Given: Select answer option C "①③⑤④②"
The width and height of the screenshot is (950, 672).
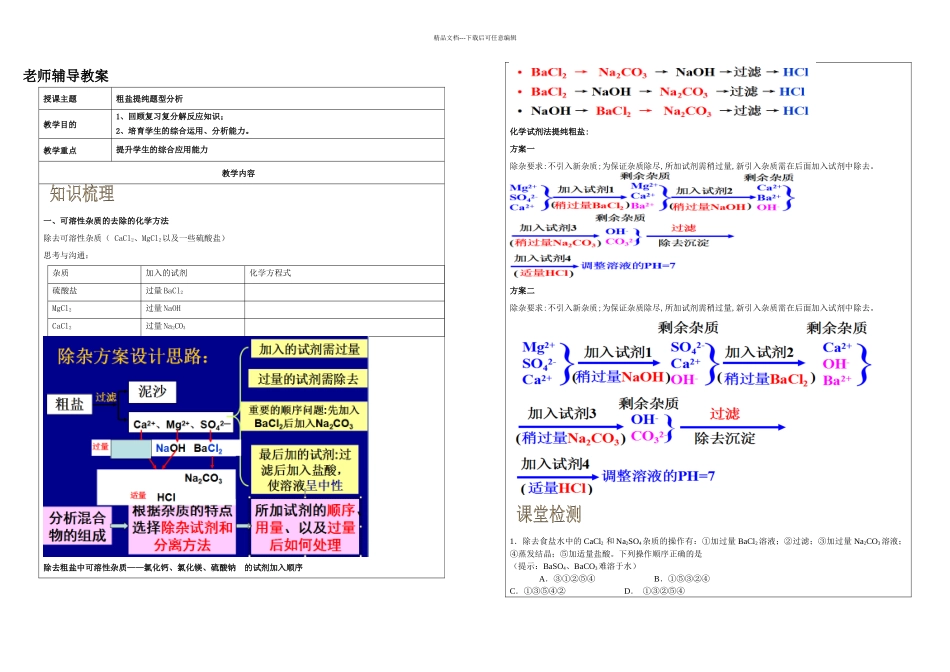Looking at the screenshot, I should 538,591.
